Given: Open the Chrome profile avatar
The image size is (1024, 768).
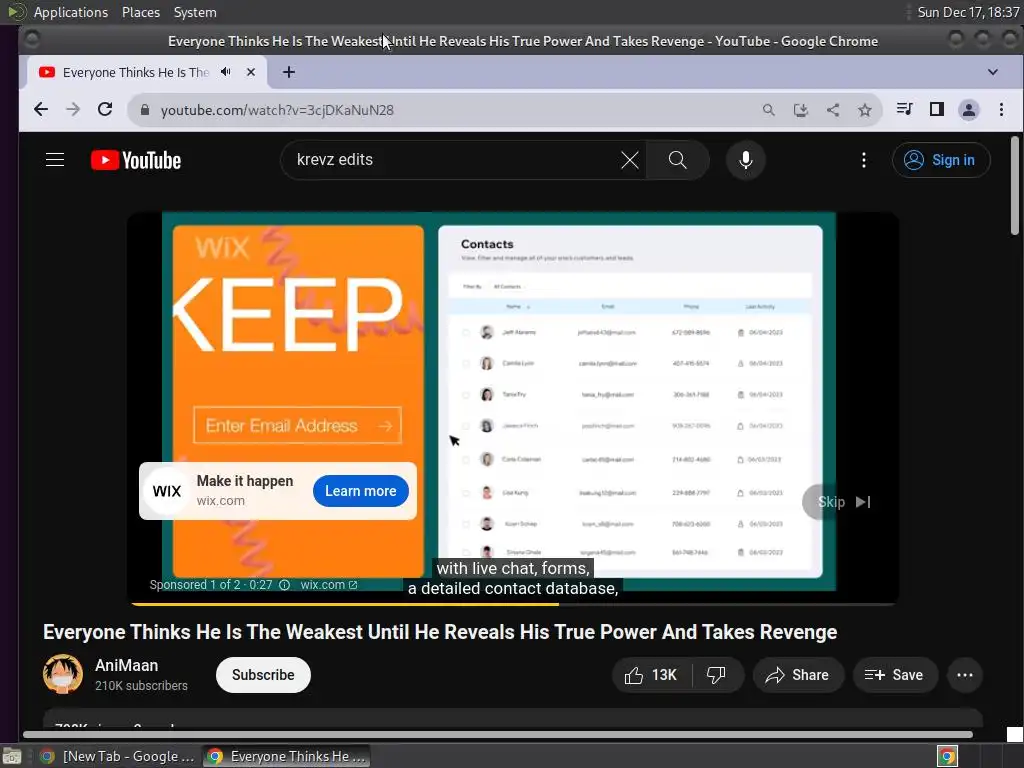Looking at the screenshot, I should pos(968,110).
